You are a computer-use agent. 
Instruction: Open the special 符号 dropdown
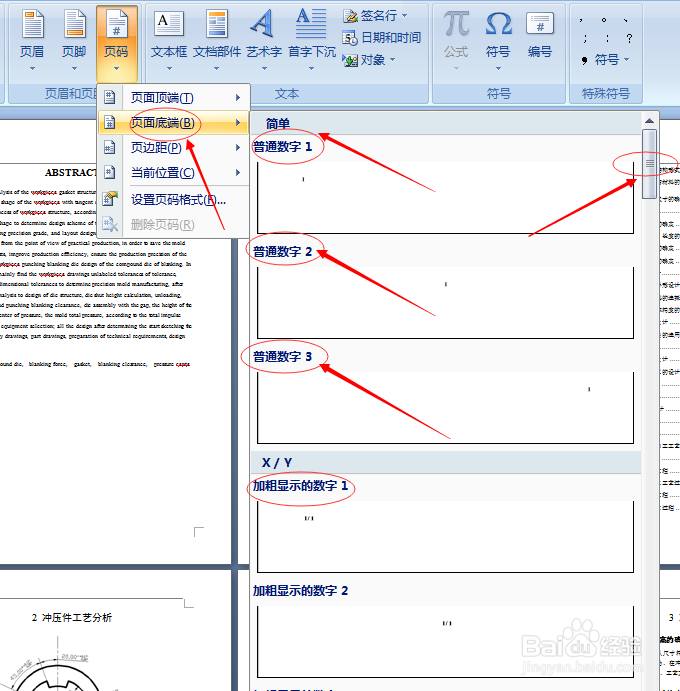tap(626, 59)
